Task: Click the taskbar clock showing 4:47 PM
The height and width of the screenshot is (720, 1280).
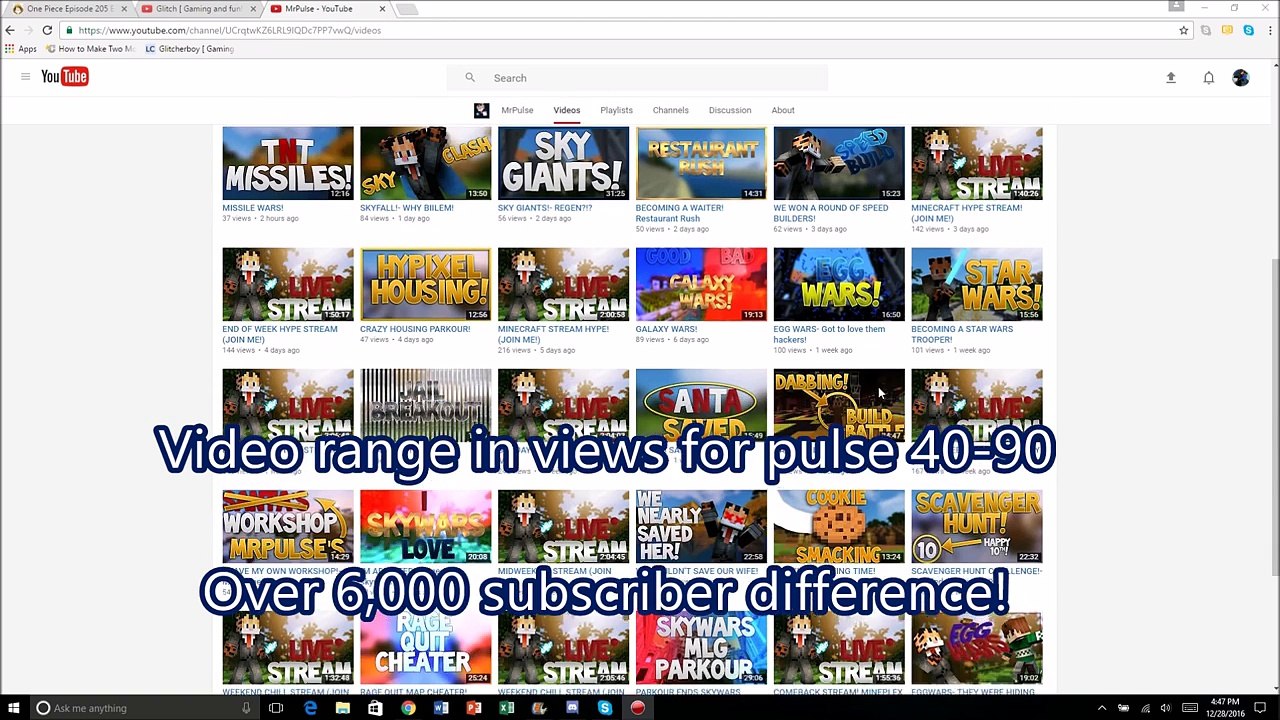Action: tap(1225, 708)
